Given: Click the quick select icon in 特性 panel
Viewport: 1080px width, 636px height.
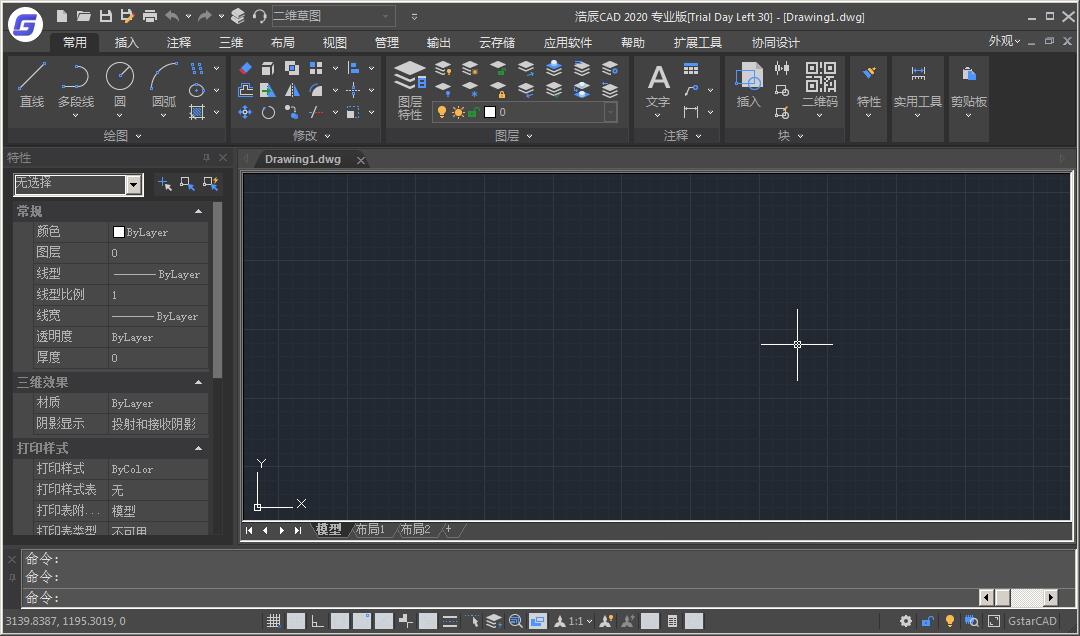Looking at the screenshot, I should point(210,184).
